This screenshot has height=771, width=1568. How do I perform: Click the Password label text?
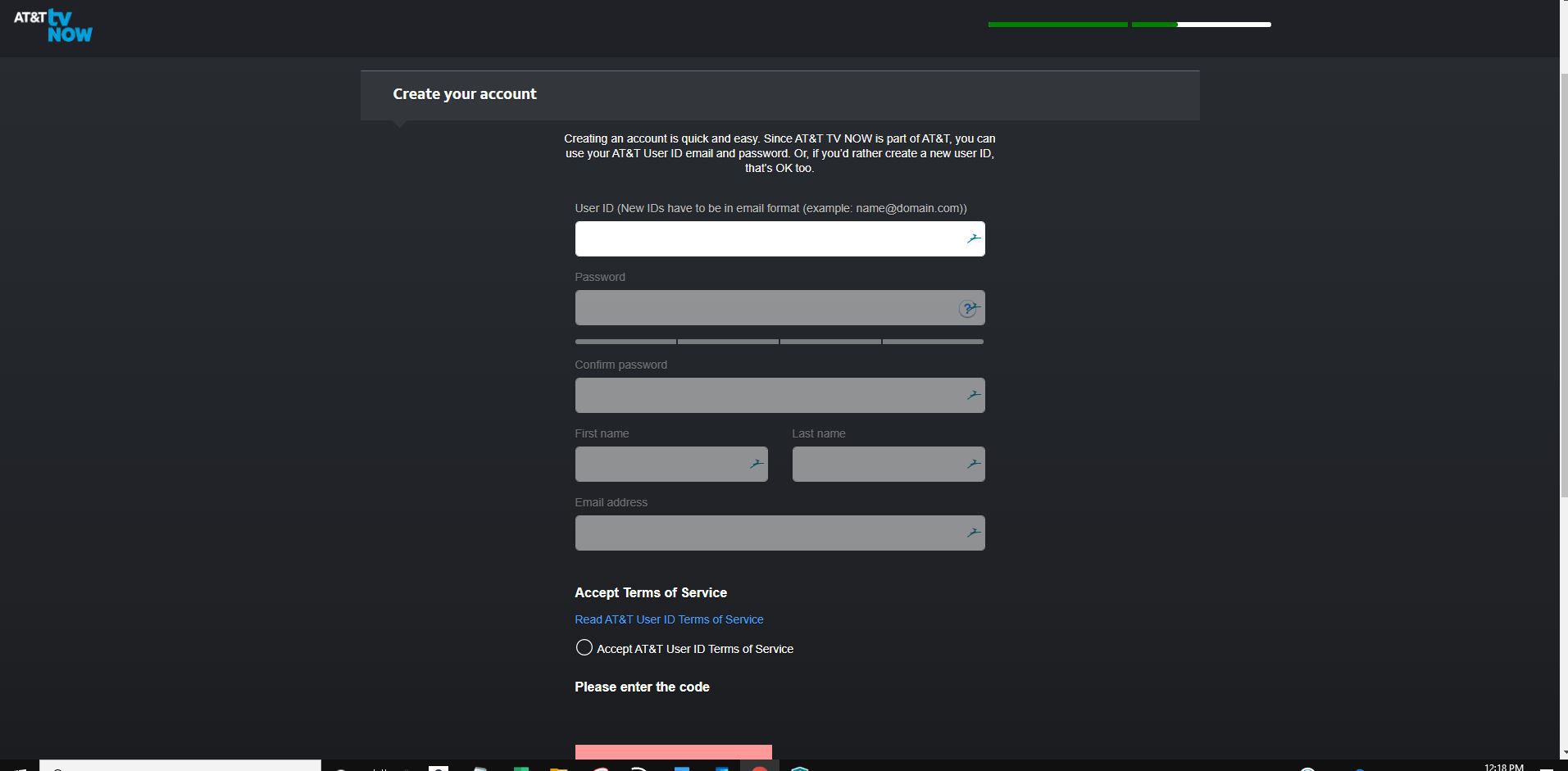tap(600, 277)
